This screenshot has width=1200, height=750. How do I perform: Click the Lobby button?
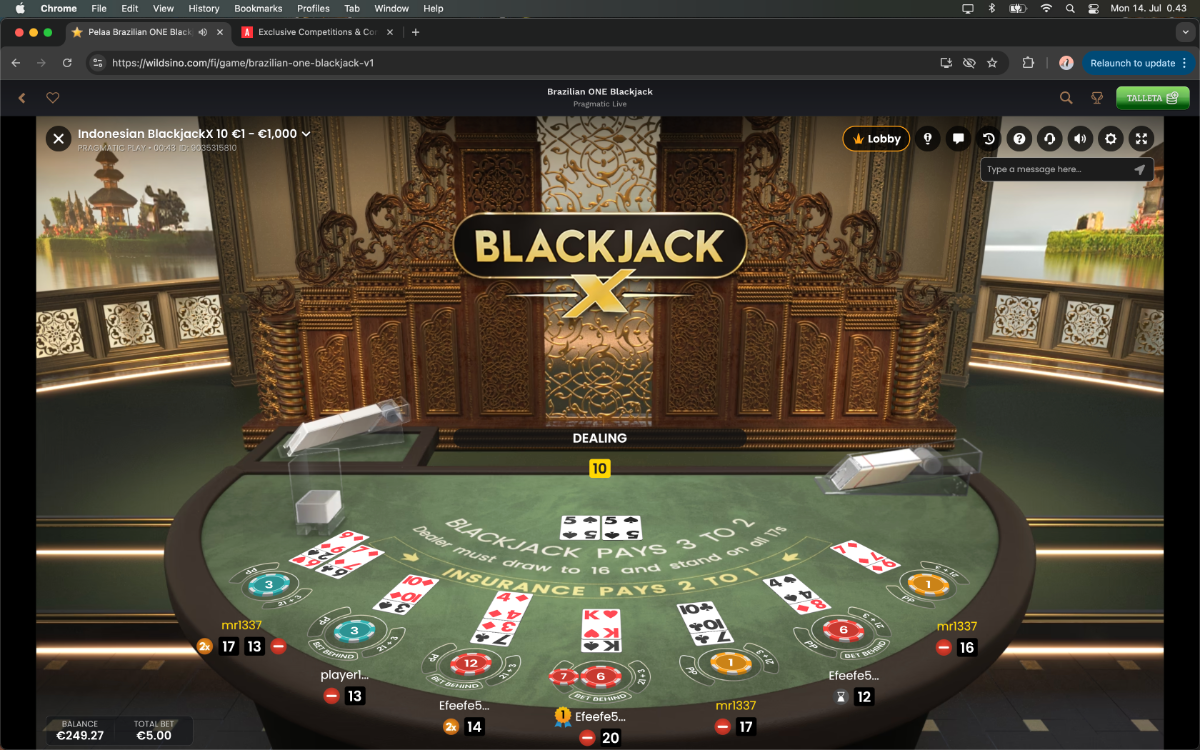(x=876, y=139)
